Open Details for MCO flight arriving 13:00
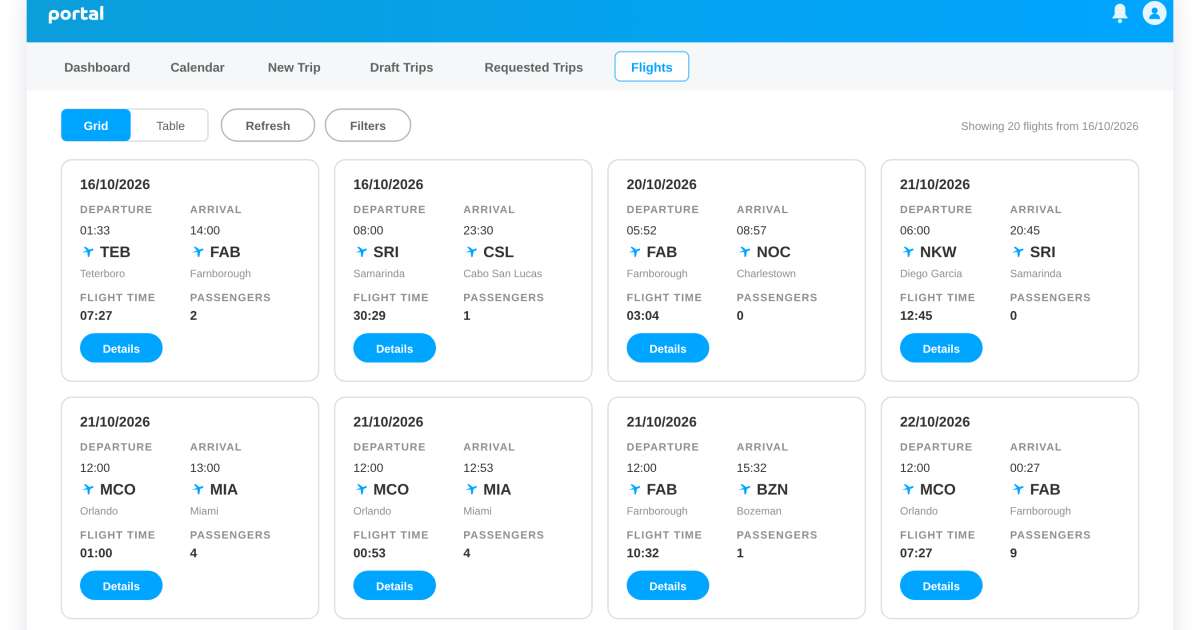Image resolution: width=1200 pixels, height=630 pixels. click(121, 585)
